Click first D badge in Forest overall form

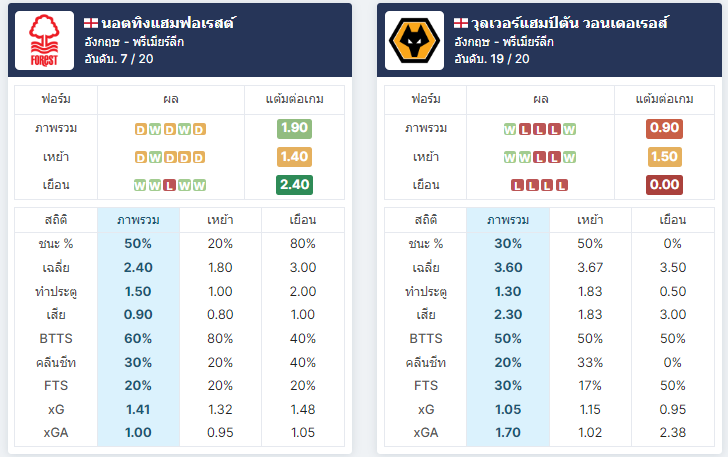coord(141,129)
